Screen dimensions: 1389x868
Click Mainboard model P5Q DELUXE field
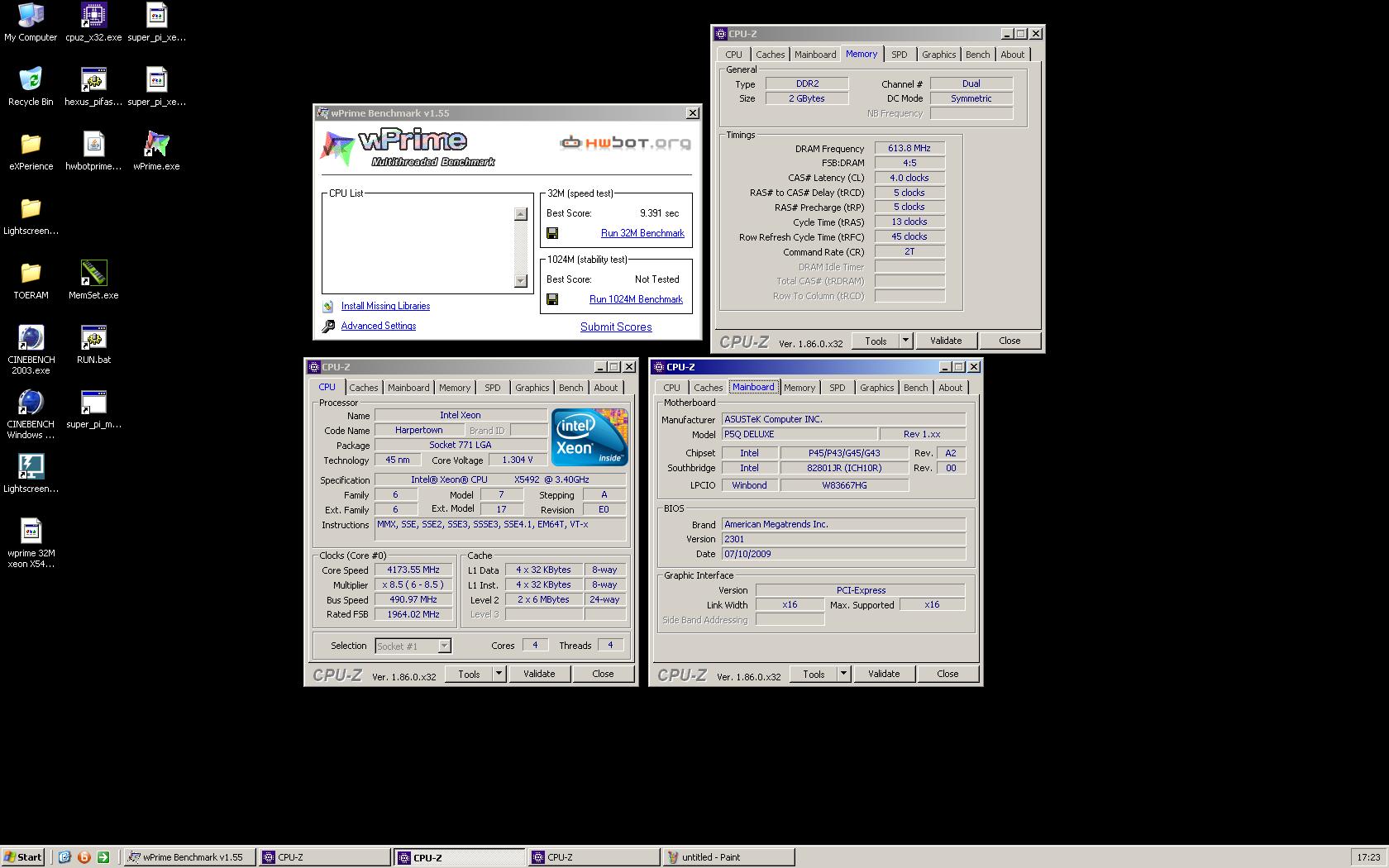coord(800,434)
